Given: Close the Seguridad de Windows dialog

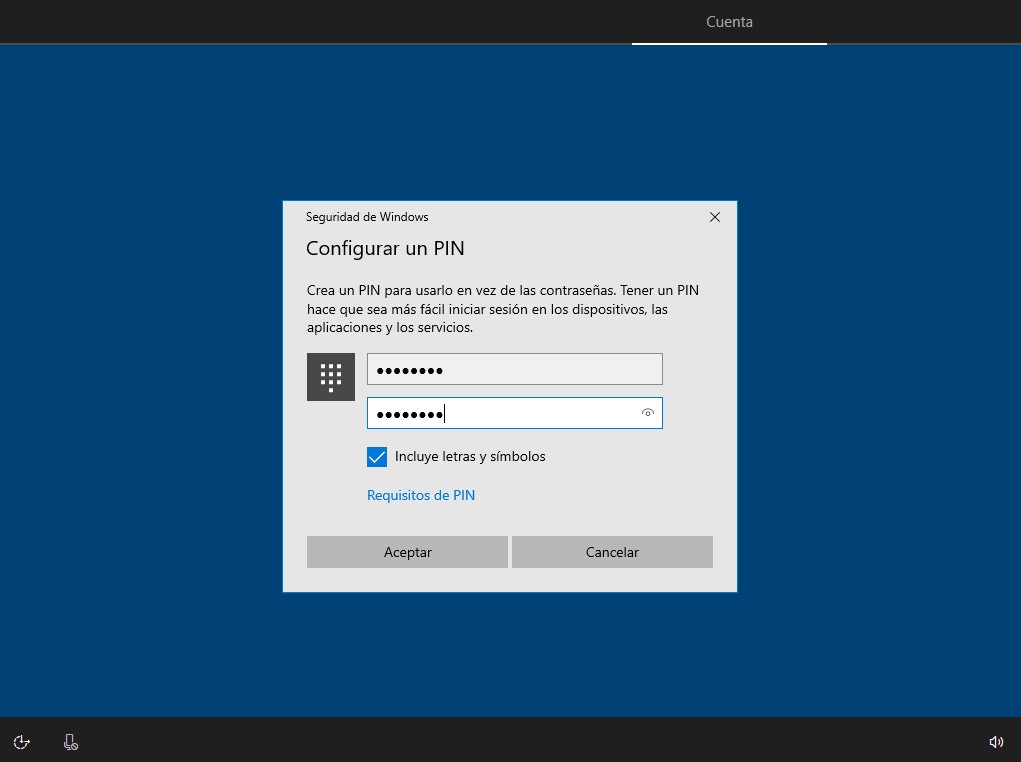Looking at the screenshot, I should [x=714, y=217].
